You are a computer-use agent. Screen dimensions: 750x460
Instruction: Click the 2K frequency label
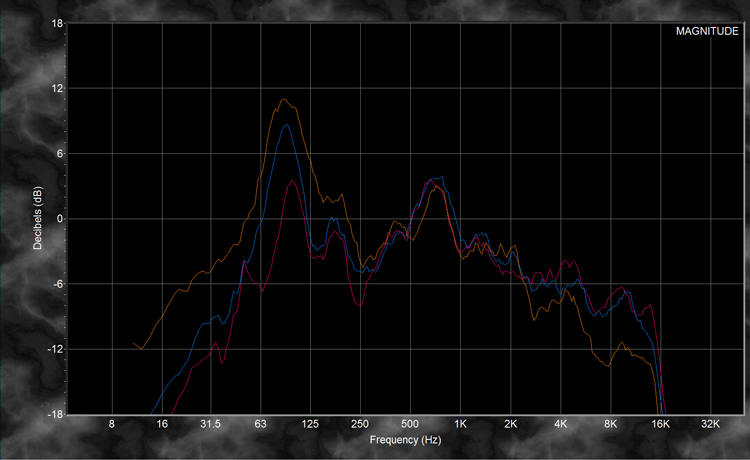(510, 424)
